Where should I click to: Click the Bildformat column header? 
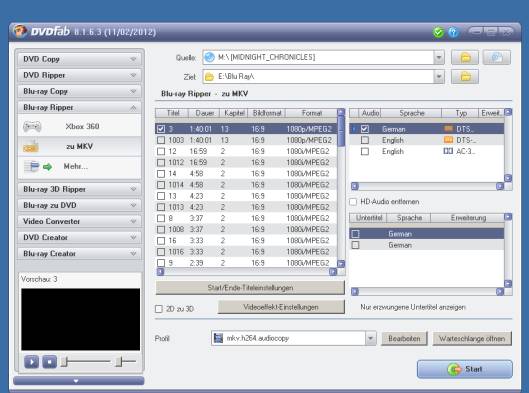(x=267, y=113)
